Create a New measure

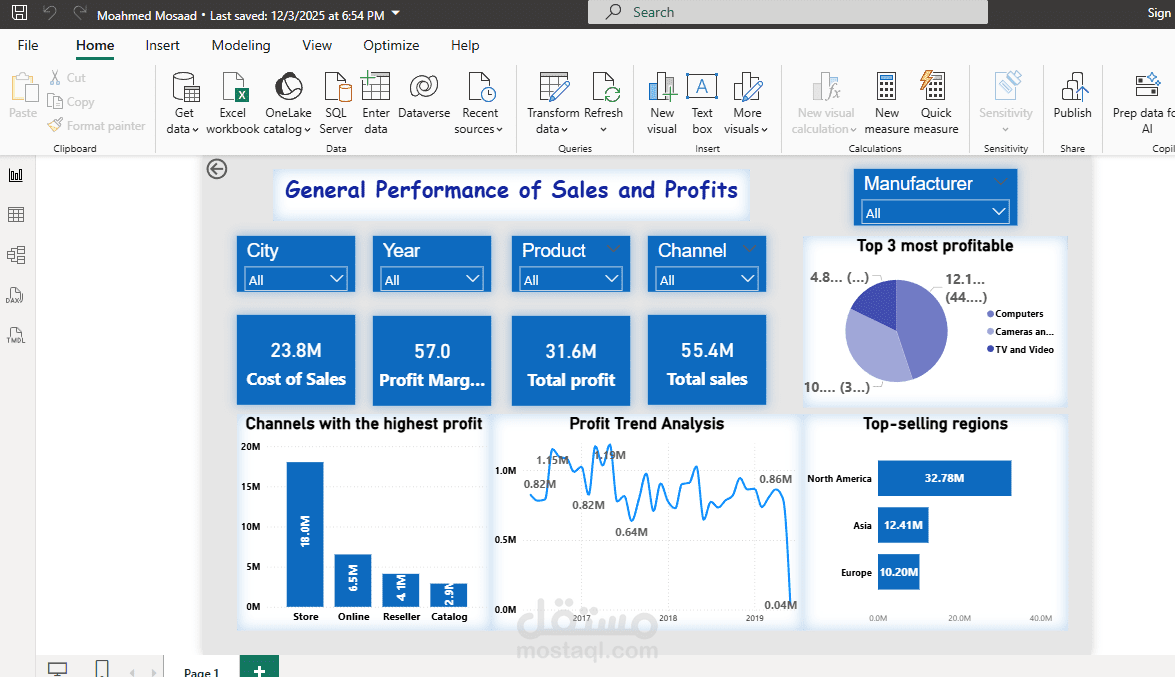(886, 100)
